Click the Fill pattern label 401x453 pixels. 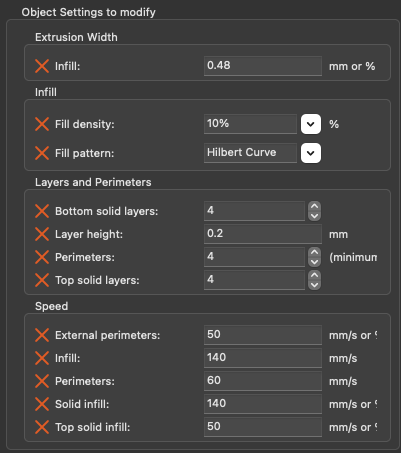[x=85, y=153]
